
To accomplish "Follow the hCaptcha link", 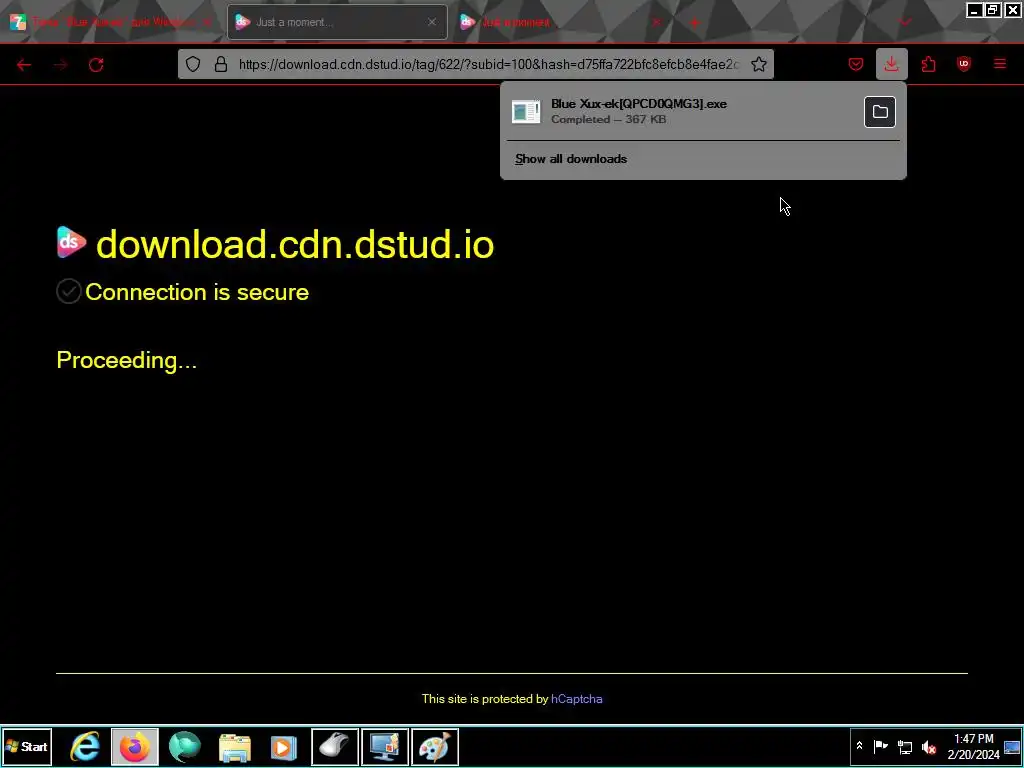I will 577,699.
